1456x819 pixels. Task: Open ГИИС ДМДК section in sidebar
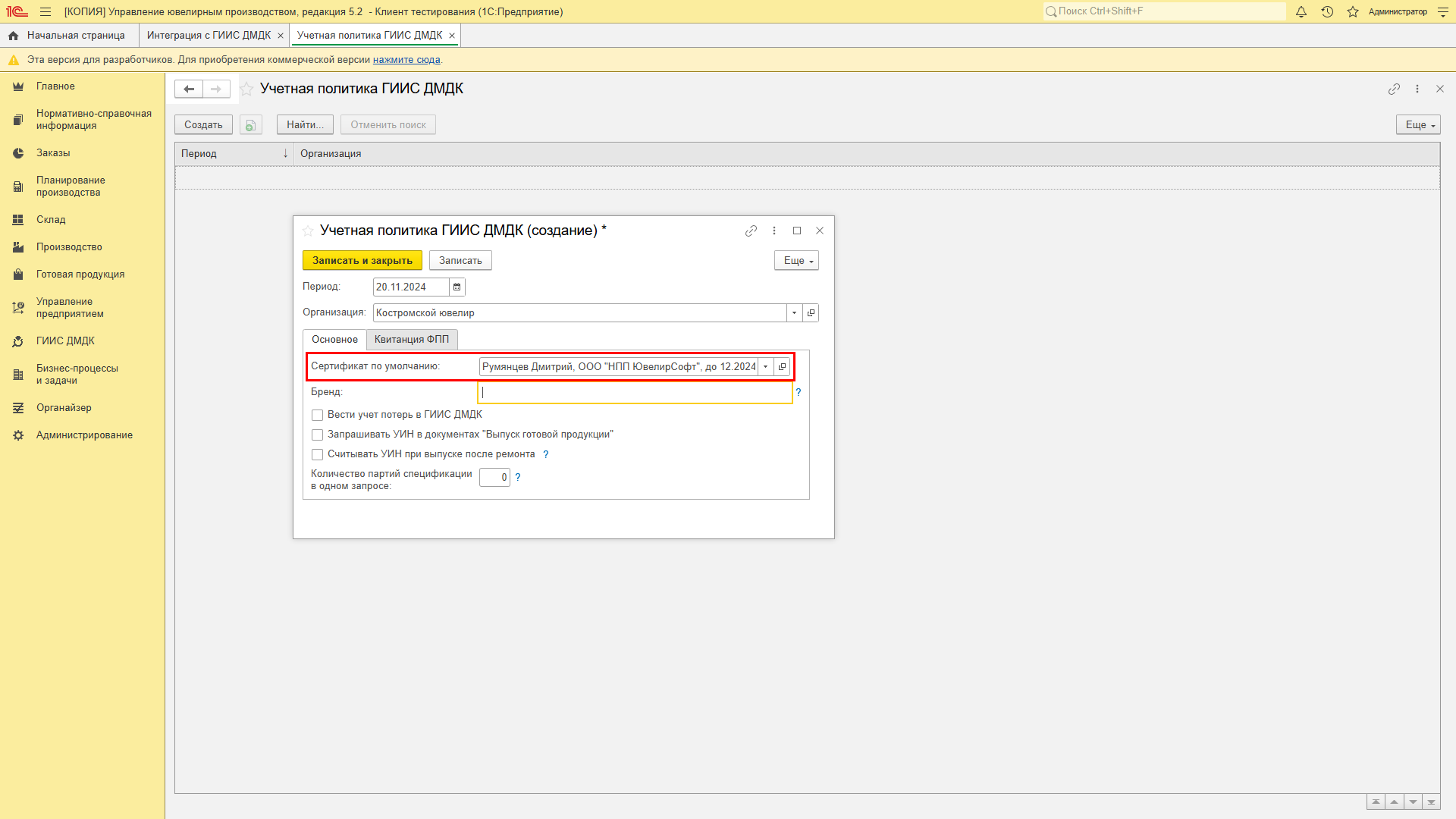click(x=65, y=341)
